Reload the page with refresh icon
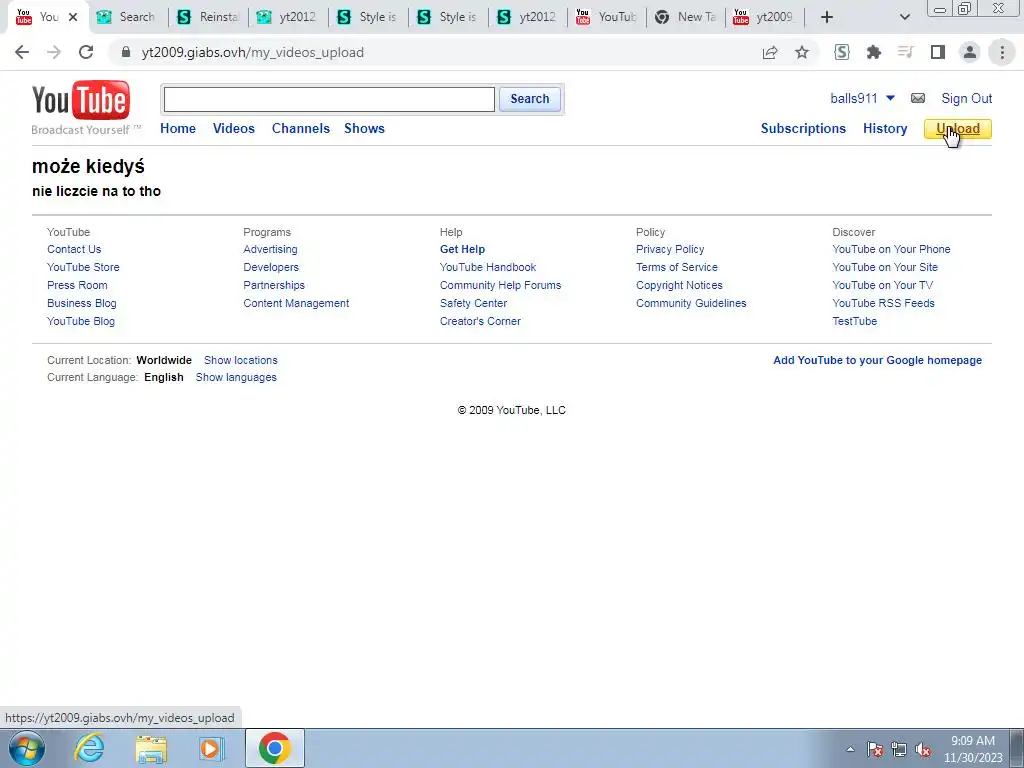This screenshot has width=1024, height=768. tap(86, 52)
